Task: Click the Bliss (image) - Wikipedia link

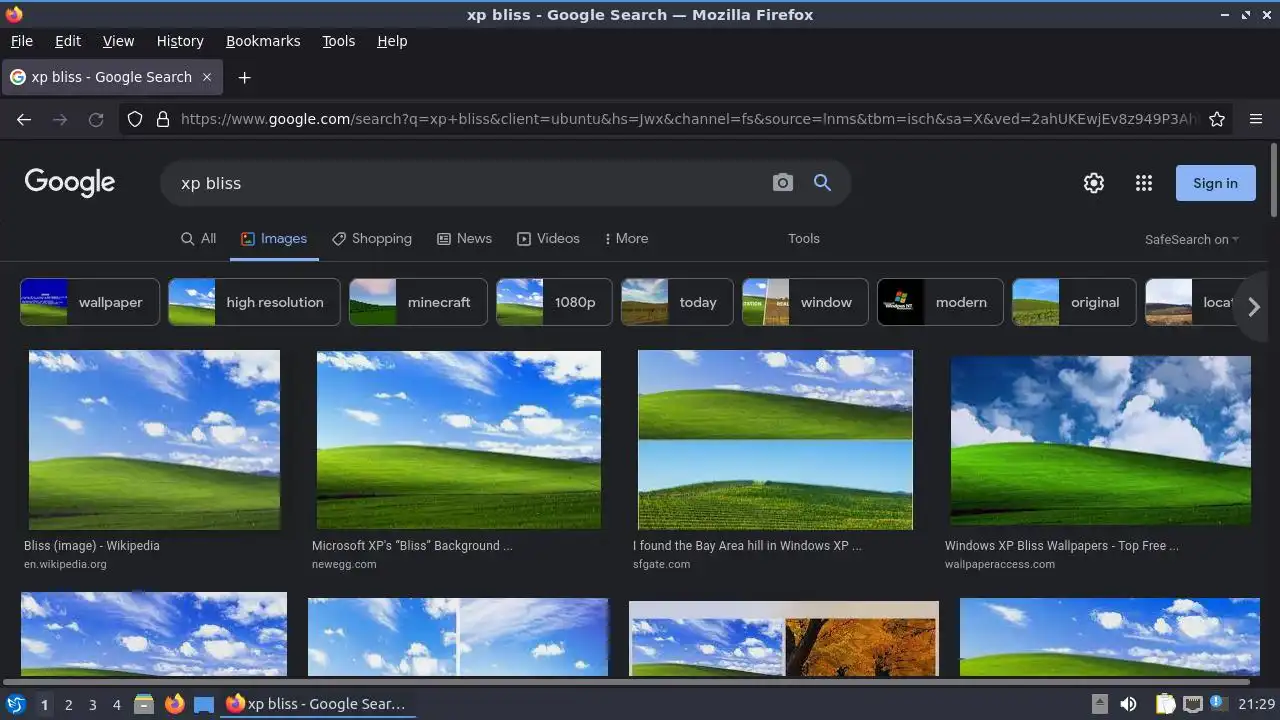Action: [92, 546]
